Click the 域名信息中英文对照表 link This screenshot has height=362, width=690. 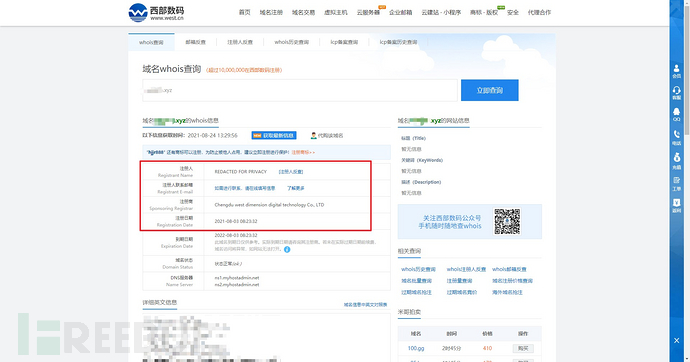[x=365, y=304]
